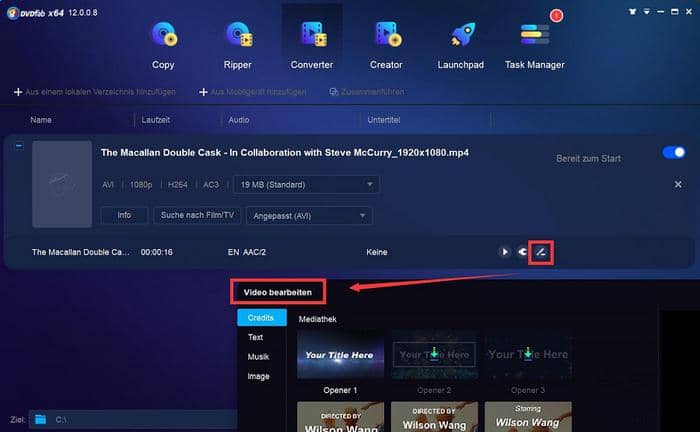Screen dimensions: 700x432
Task: Click the Zusammenführen button text
Action: click(x=373, y=92)
